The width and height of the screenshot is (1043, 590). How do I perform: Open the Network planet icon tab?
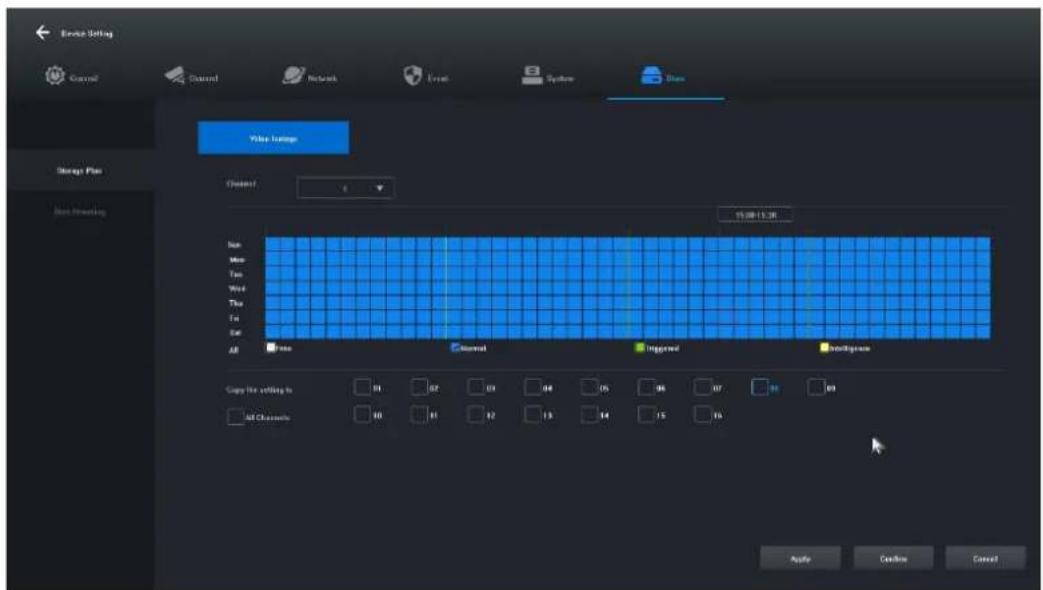point(293,75)
